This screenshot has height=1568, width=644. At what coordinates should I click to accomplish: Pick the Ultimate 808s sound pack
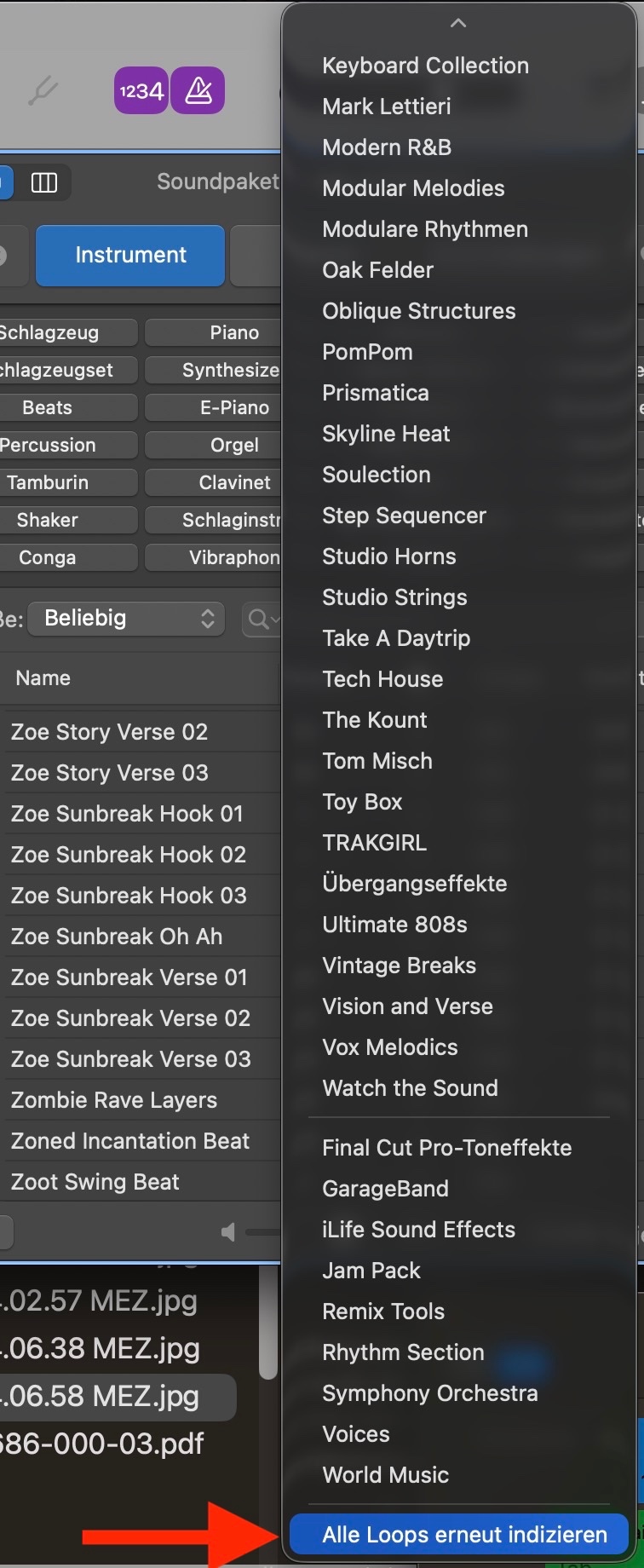[394, 925]
